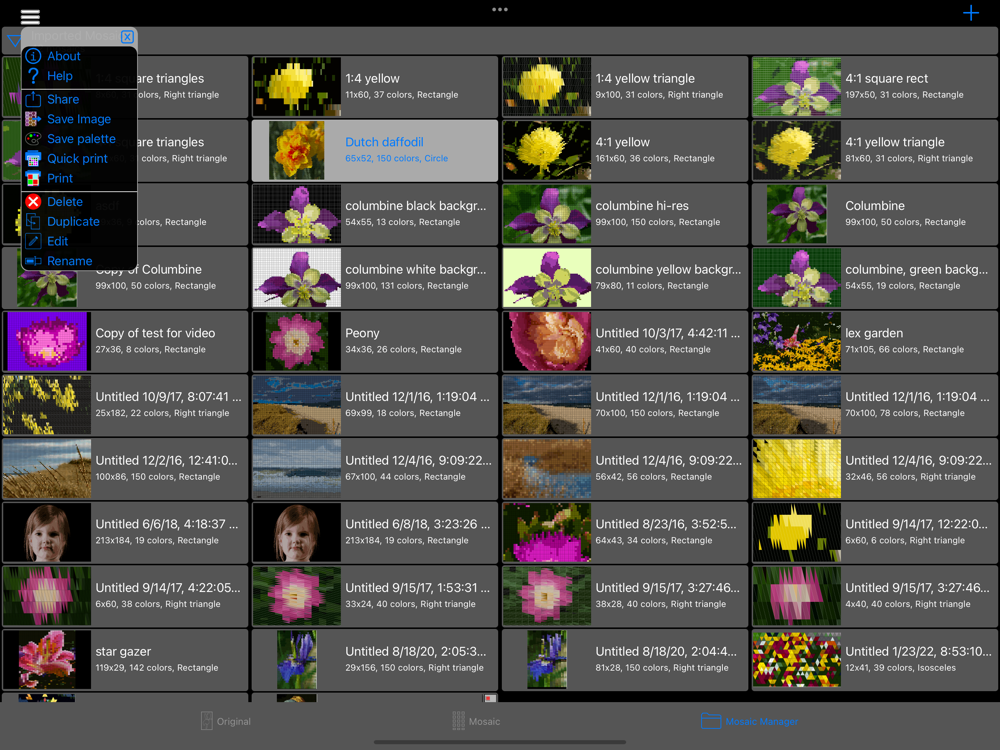Select "Untitled 6/6/18, 4:18:37" title

pos(166,524)
